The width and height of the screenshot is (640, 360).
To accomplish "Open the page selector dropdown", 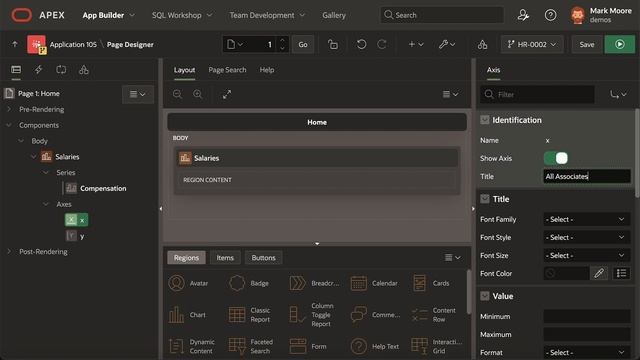I will click(235, 44).
